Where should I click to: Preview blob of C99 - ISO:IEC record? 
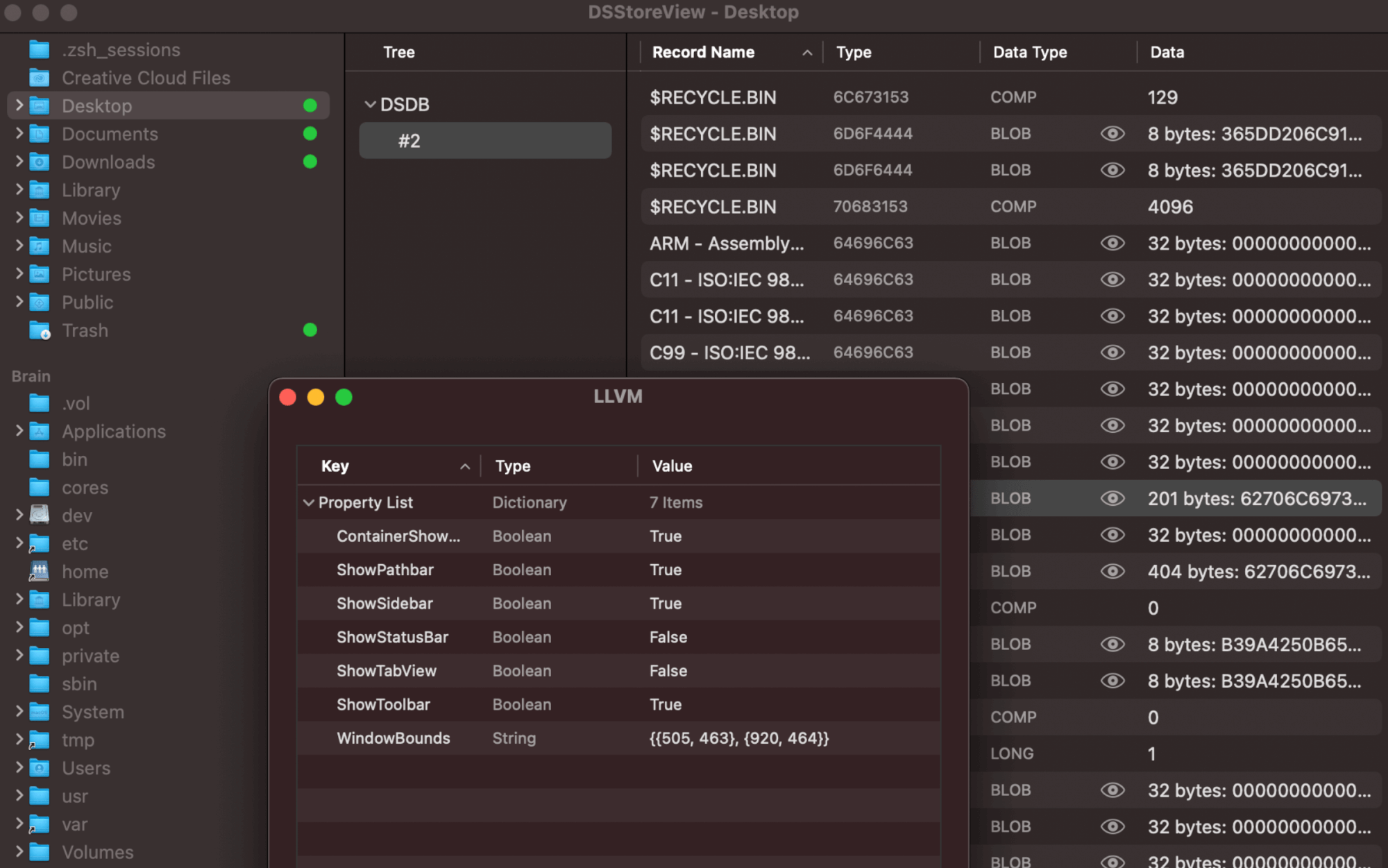pos(1112,352)
